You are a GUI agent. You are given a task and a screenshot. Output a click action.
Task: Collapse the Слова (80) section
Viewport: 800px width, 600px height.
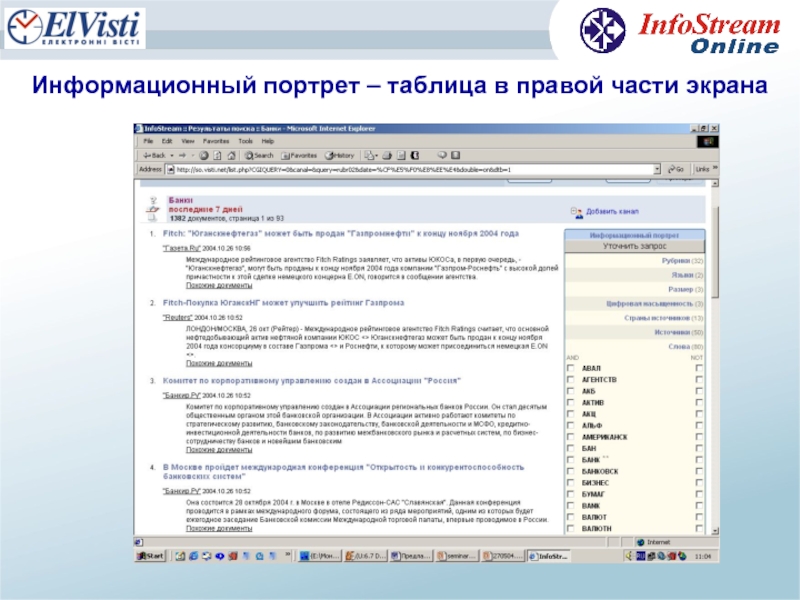[x=686, y=346]
